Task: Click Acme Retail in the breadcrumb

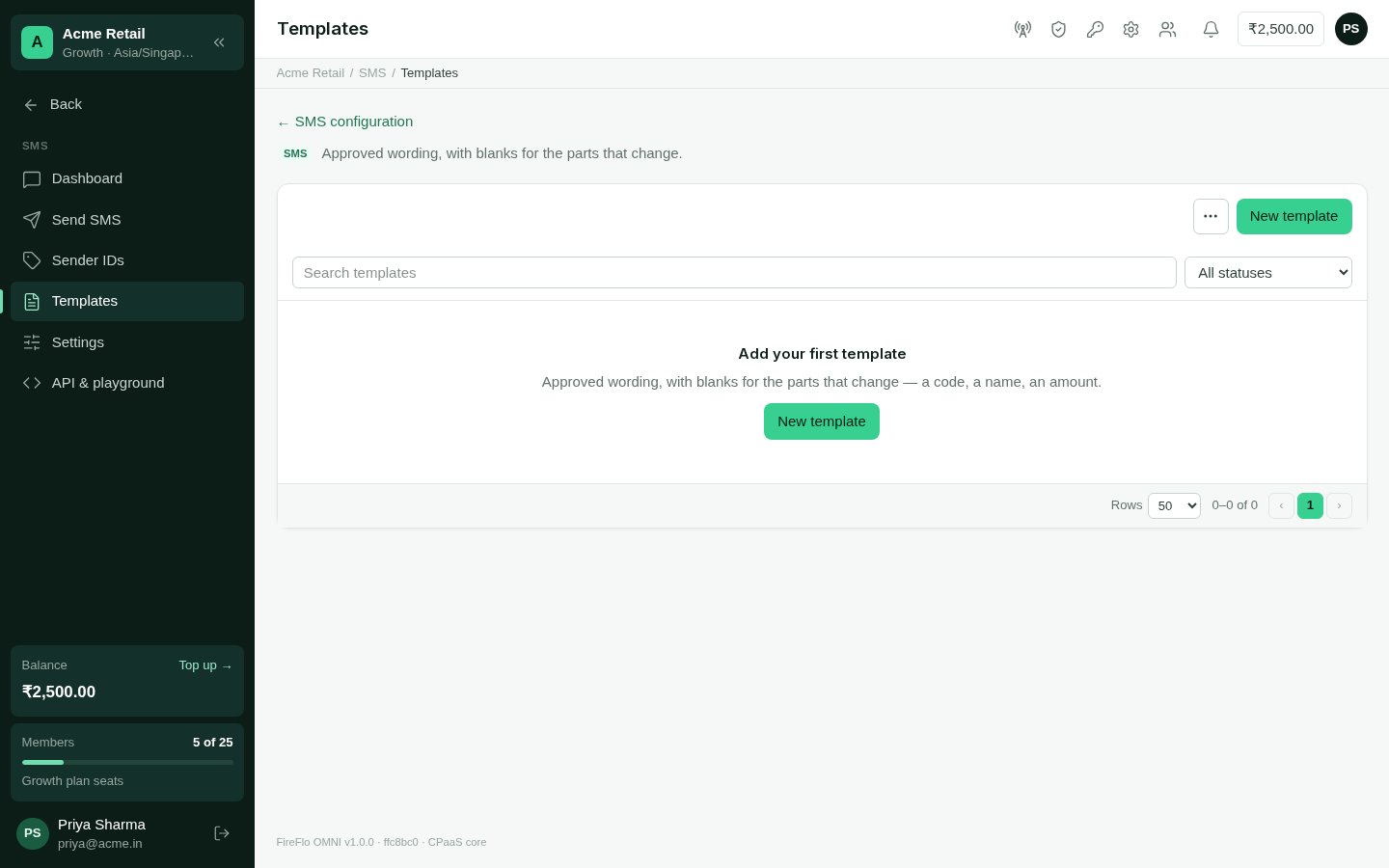Action: click(311, 73)
